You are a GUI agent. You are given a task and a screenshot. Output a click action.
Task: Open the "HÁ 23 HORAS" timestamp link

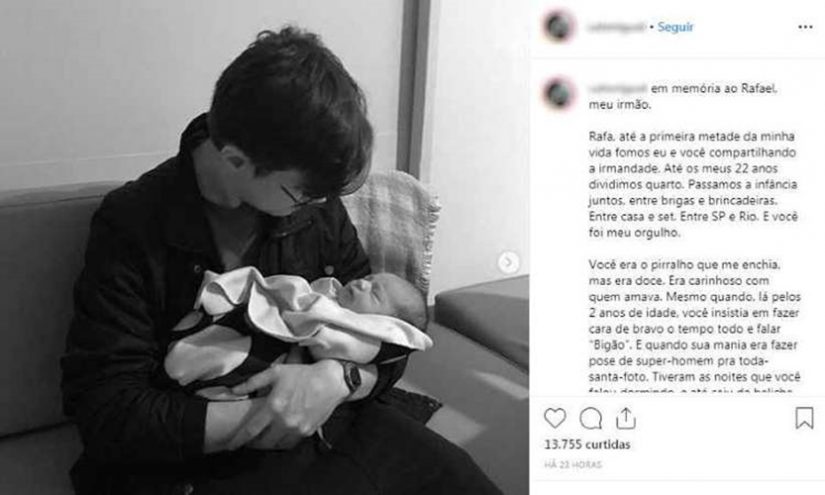pos(573,464)
